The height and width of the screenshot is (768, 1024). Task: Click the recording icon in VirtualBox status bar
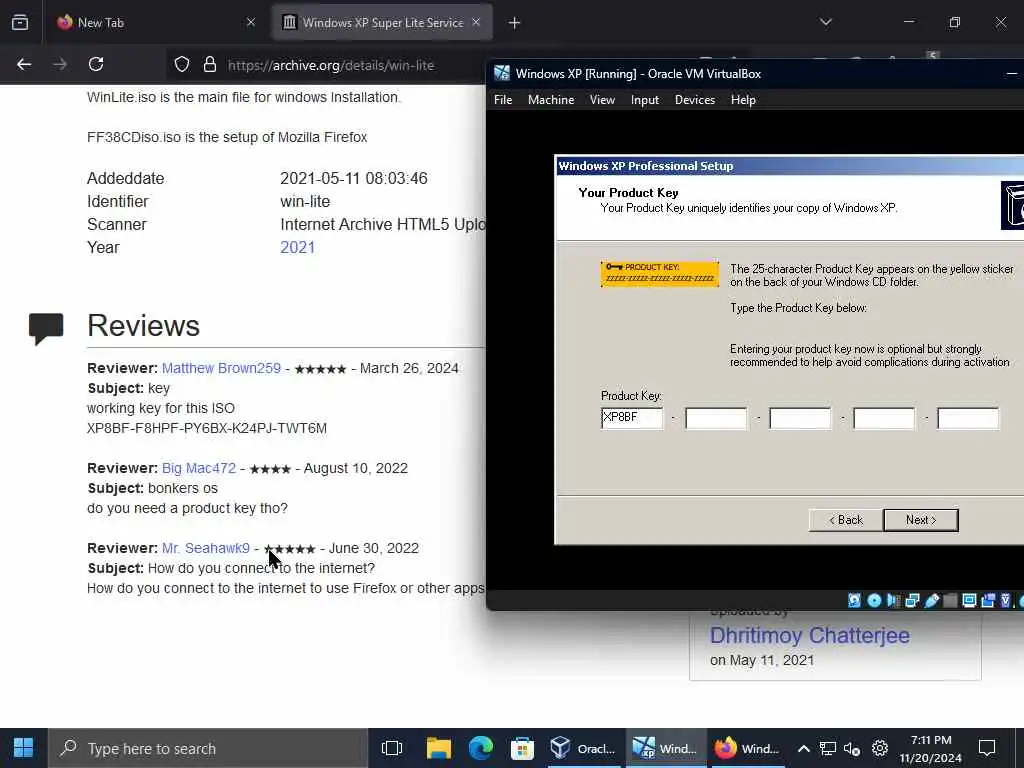point(988,600)
